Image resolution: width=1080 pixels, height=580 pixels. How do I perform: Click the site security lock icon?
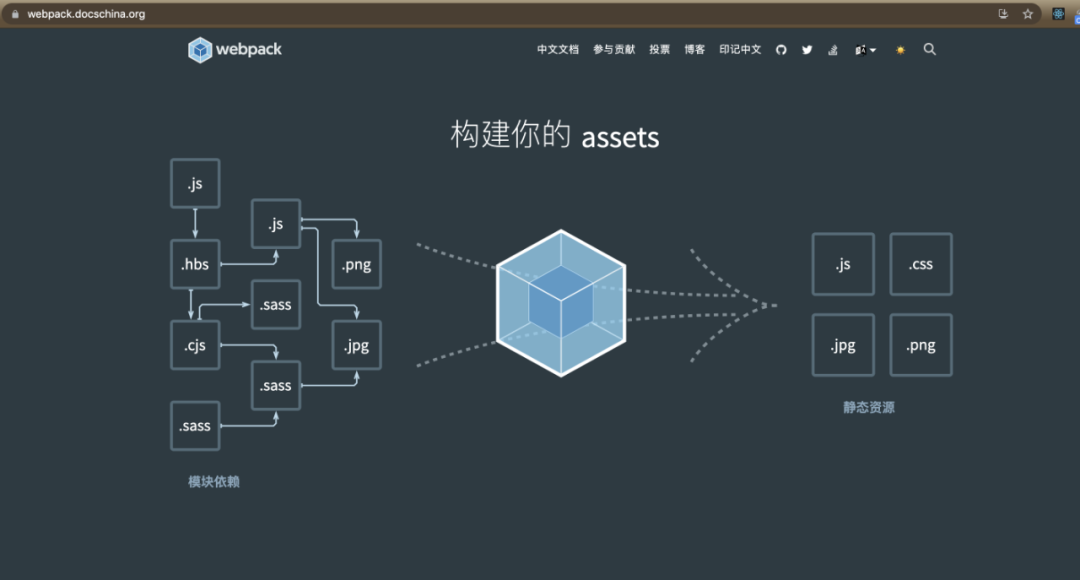click(x=14, y=15)
